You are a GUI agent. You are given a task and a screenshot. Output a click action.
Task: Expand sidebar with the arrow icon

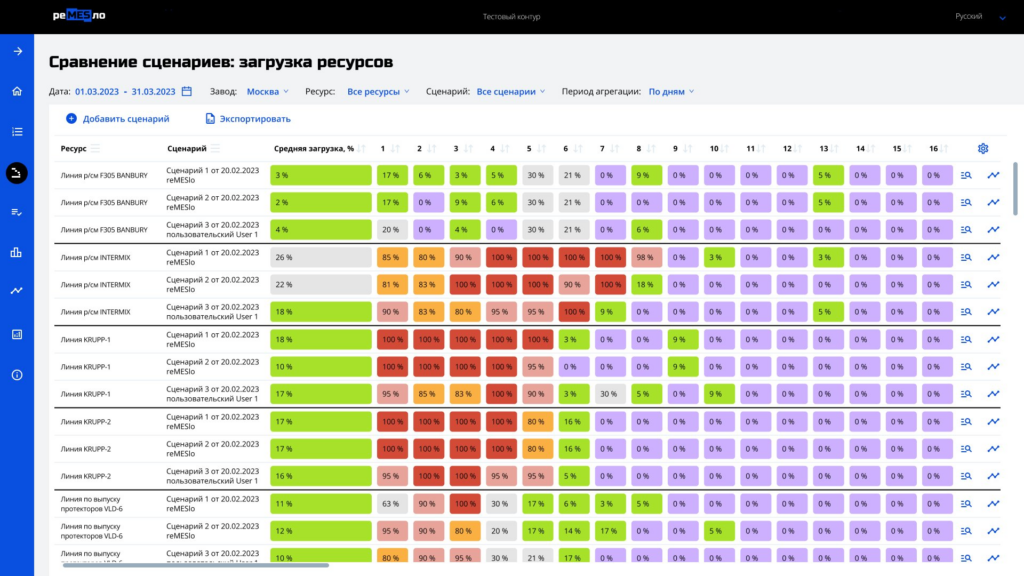[17, 51]
